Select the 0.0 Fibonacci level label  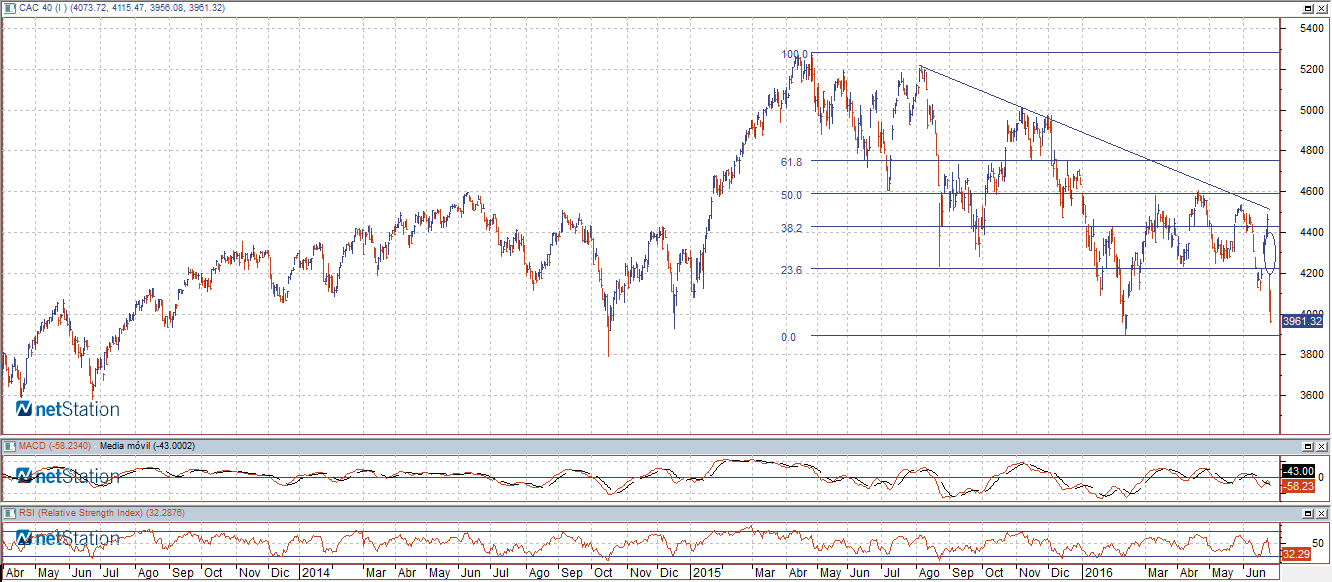(x=789, y=337)
